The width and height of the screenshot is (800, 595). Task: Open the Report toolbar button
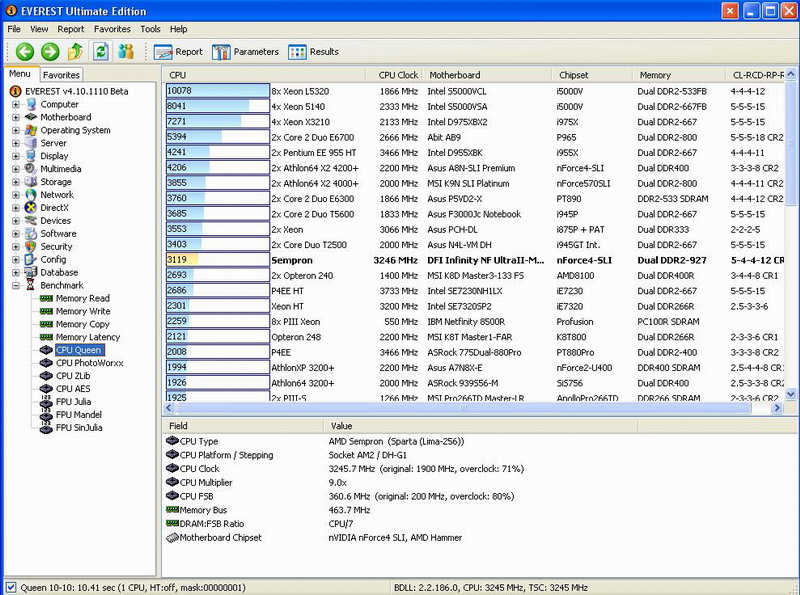pos(178,52)
